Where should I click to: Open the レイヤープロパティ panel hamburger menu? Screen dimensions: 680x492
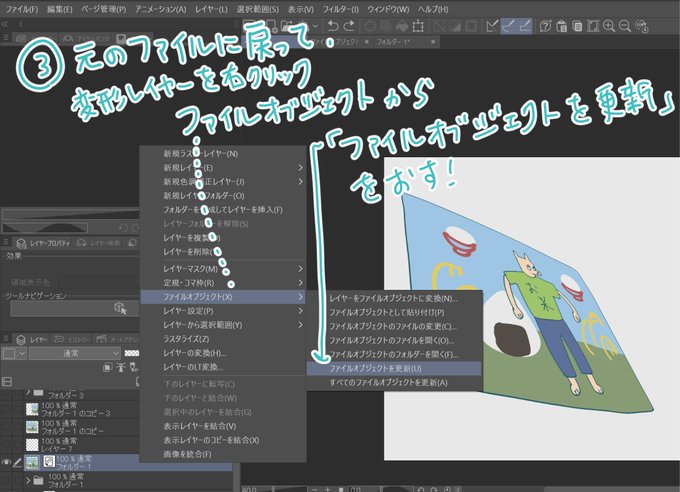pyautogui.click(x=6, y=243)
